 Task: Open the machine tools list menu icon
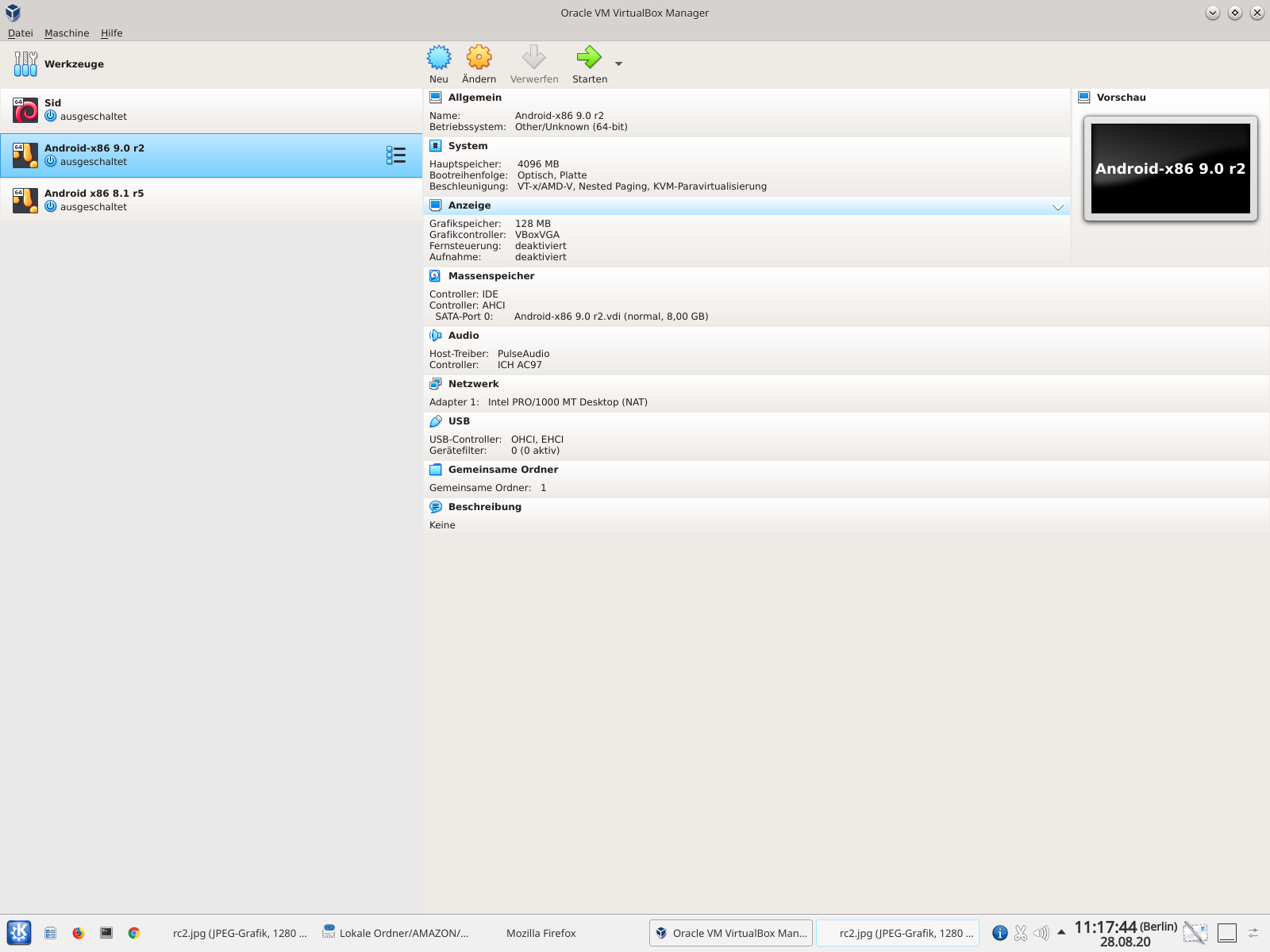(x=396, y=155)
